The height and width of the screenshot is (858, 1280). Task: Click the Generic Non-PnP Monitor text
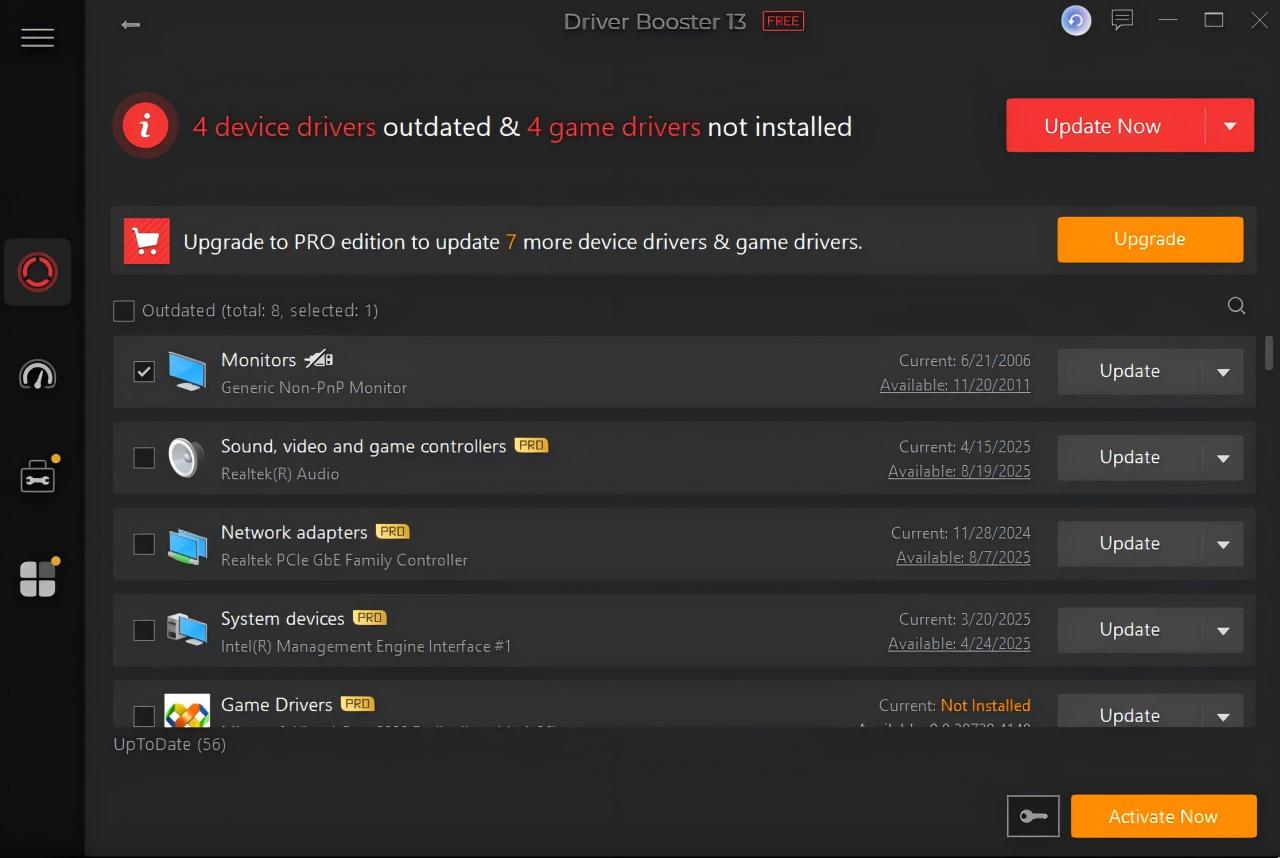tap(314, 387)
